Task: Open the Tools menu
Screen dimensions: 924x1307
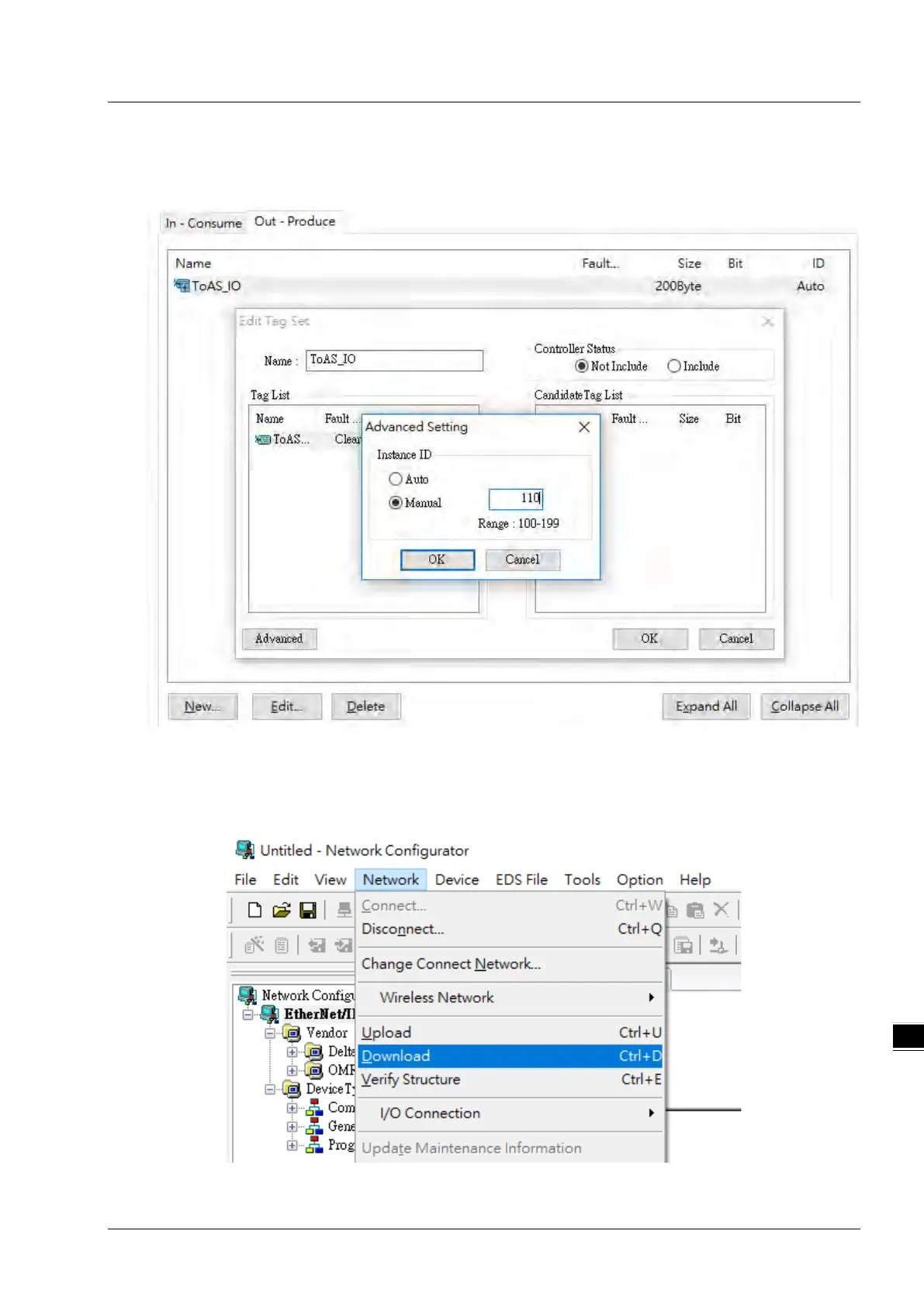Action: coord(582,879)
